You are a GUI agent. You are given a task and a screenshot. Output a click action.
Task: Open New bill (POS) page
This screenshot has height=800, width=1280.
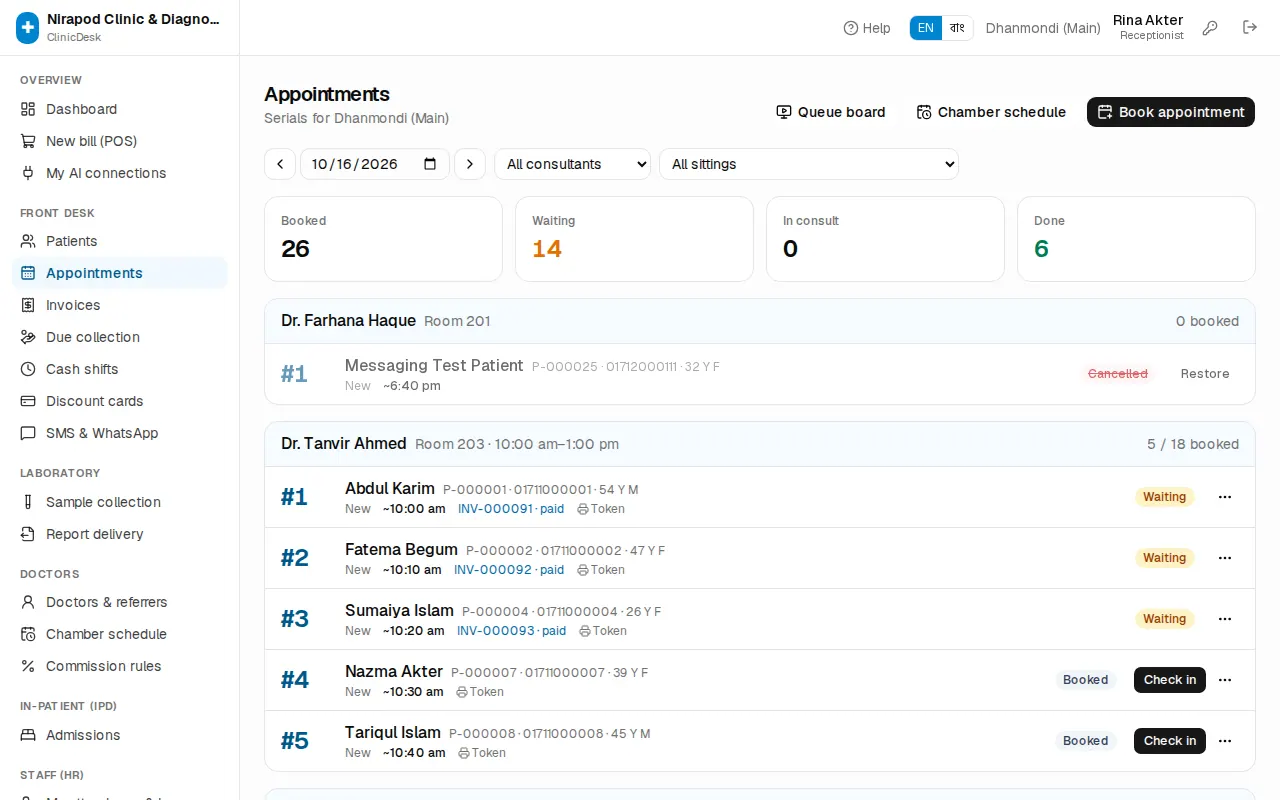tap(120, 141)
